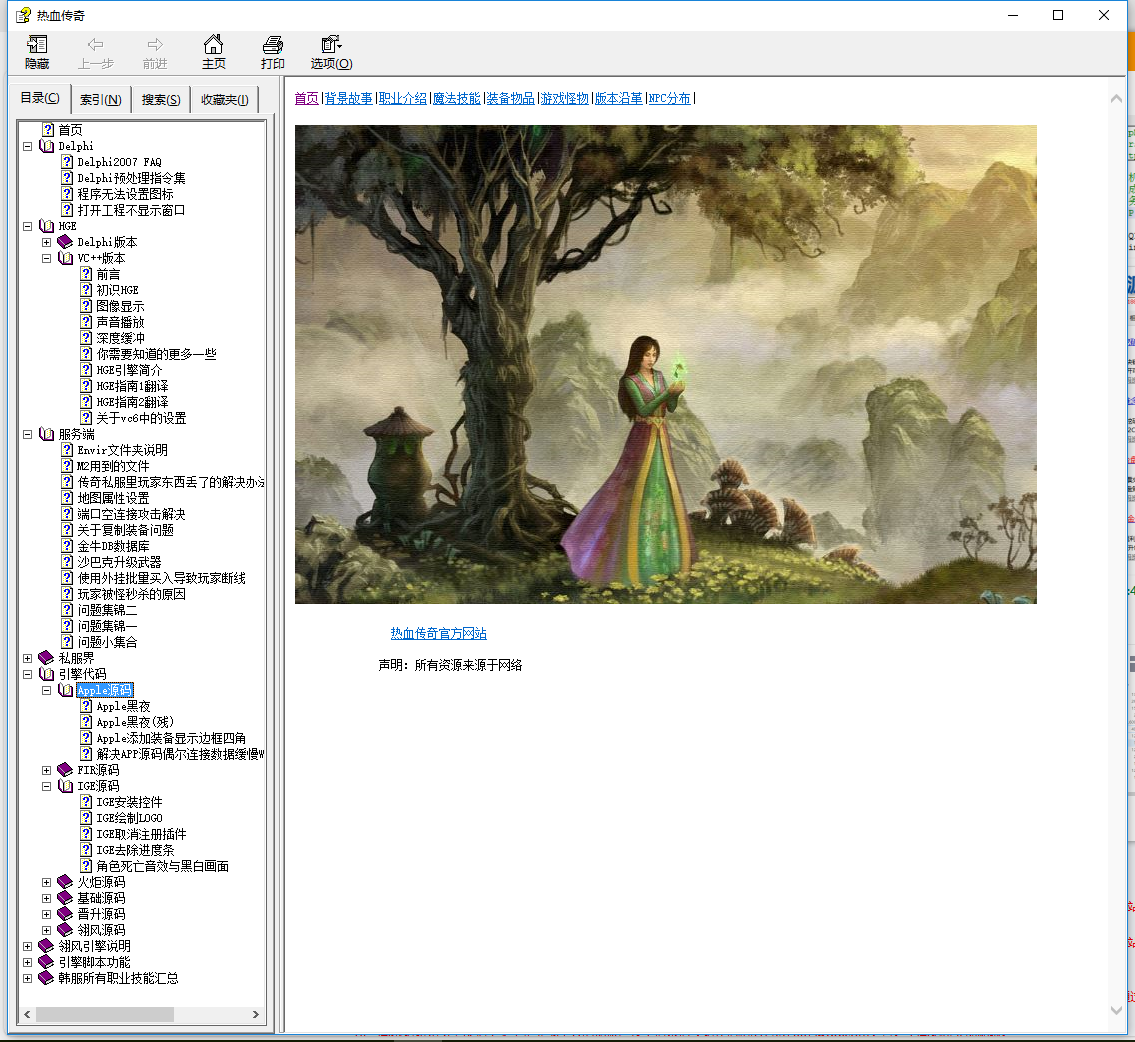Collapse the Delphi tree node
The height and width of the screenshot is (1042, 1135).
(x=28, y=146)
